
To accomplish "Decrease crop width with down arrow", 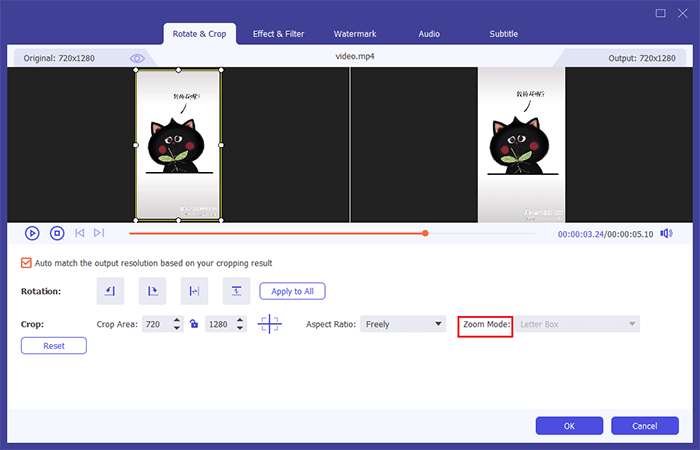I will coord(177,328).
